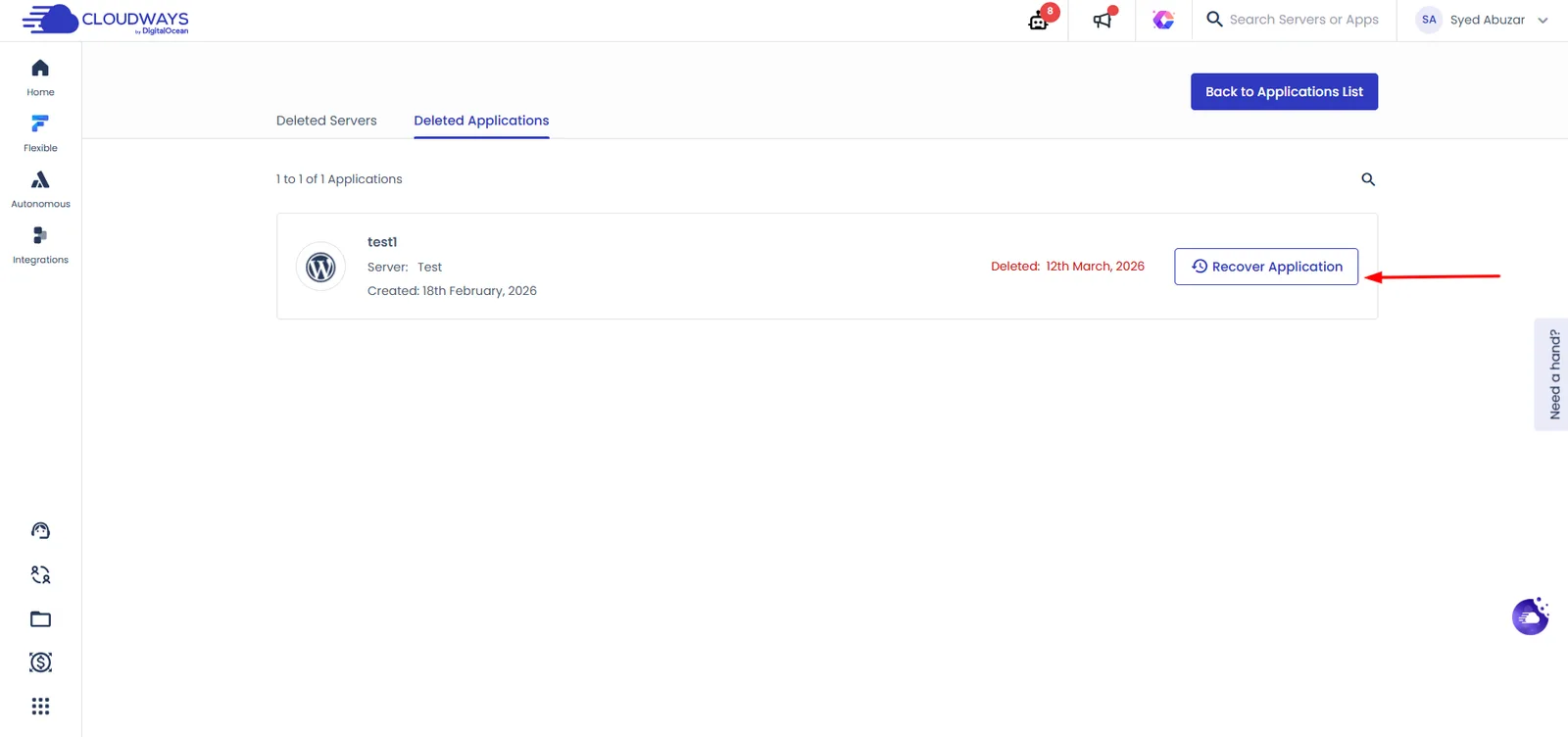Click the test1 application name
The image size is (1568, 737).
[382, 242]
